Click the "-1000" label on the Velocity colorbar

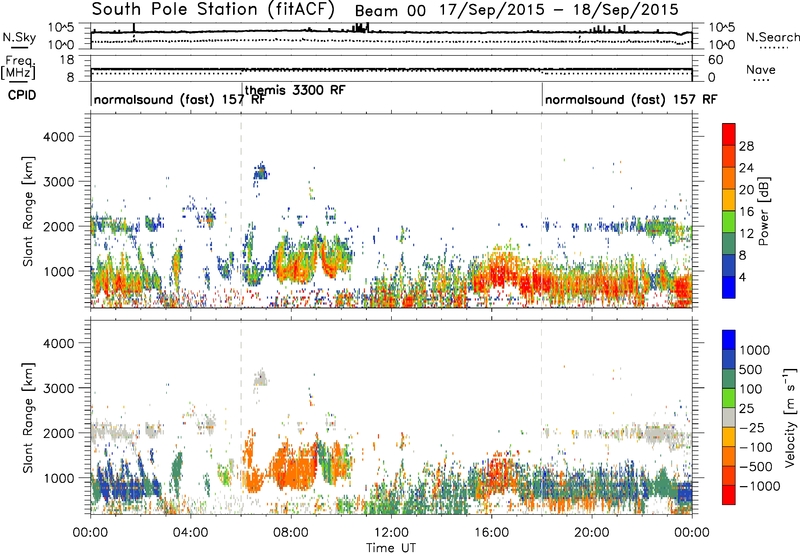pyautogui.click(x=759, y=486)
